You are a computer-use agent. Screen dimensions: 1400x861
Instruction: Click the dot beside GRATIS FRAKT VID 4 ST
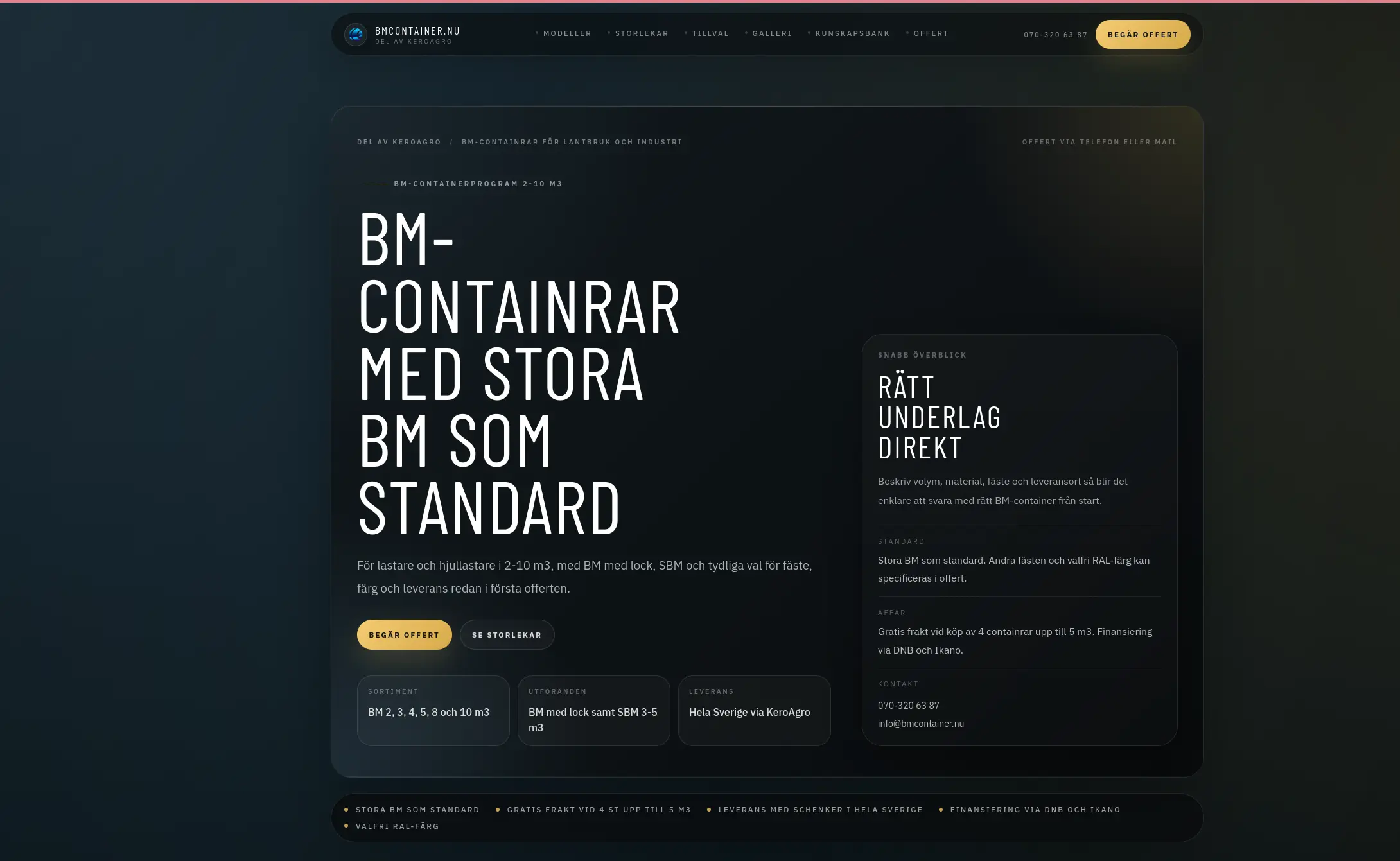[498, 810]
